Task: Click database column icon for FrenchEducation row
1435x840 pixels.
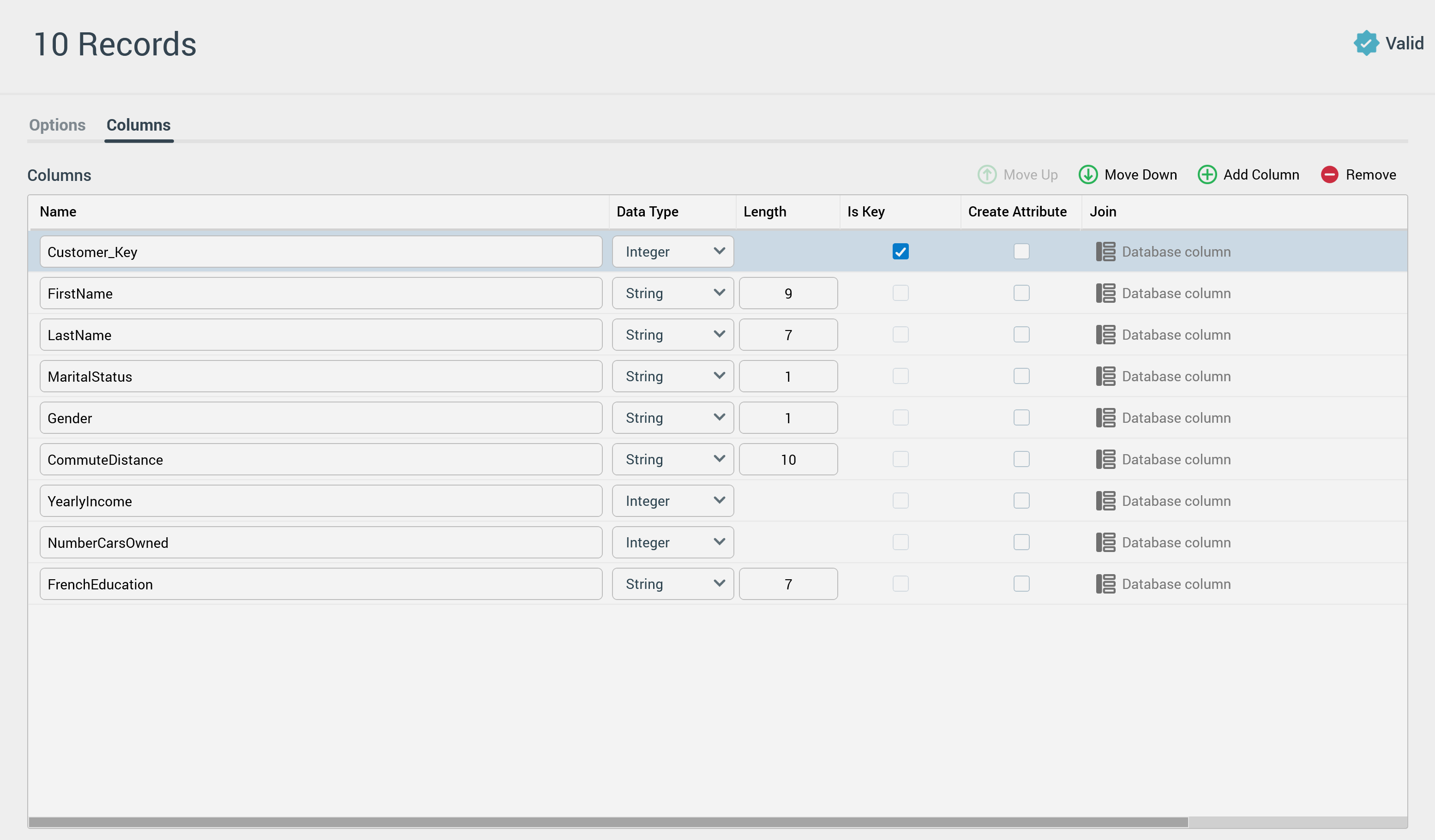Action: click(1105, 584)
